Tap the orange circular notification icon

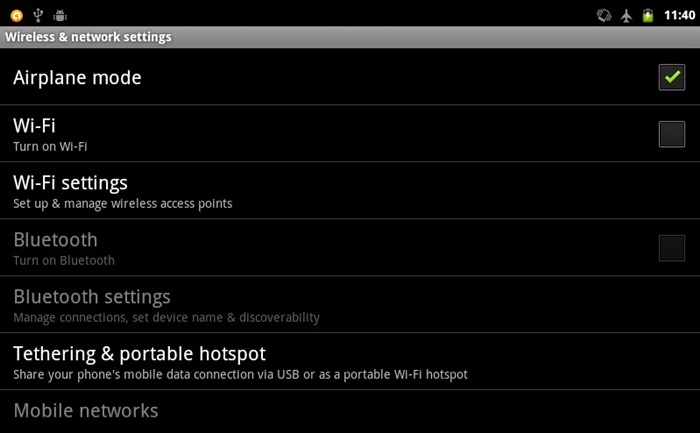click(x=17, y=16)
